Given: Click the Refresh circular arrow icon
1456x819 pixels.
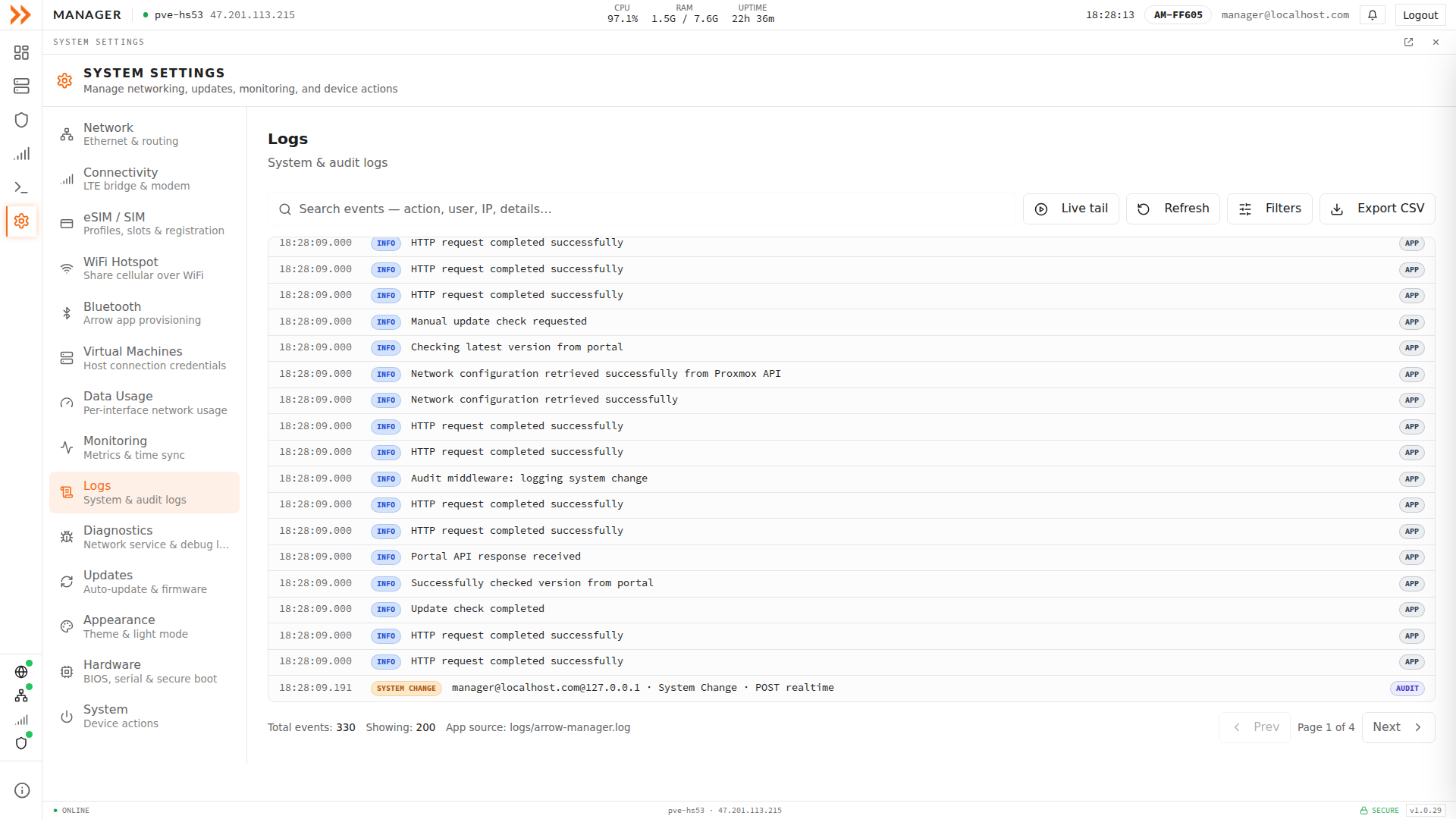Looking at the screenshot, I should [x=1144, y=209].
